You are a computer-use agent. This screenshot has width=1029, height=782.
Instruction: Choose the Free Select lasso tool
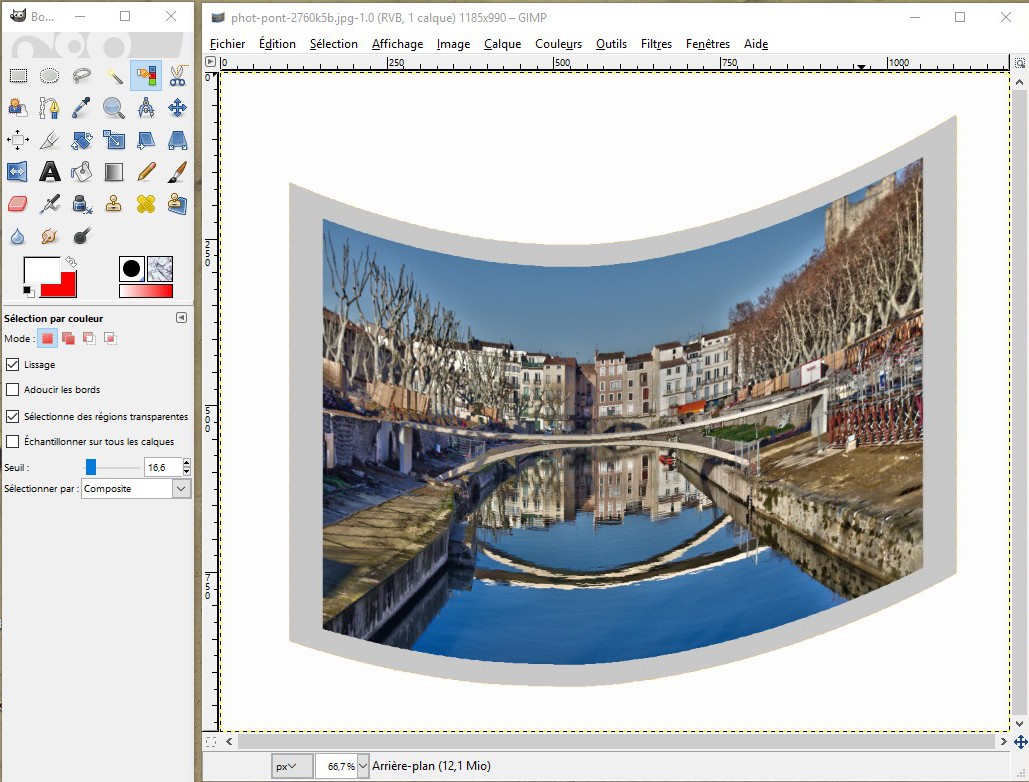click(81, 76)
